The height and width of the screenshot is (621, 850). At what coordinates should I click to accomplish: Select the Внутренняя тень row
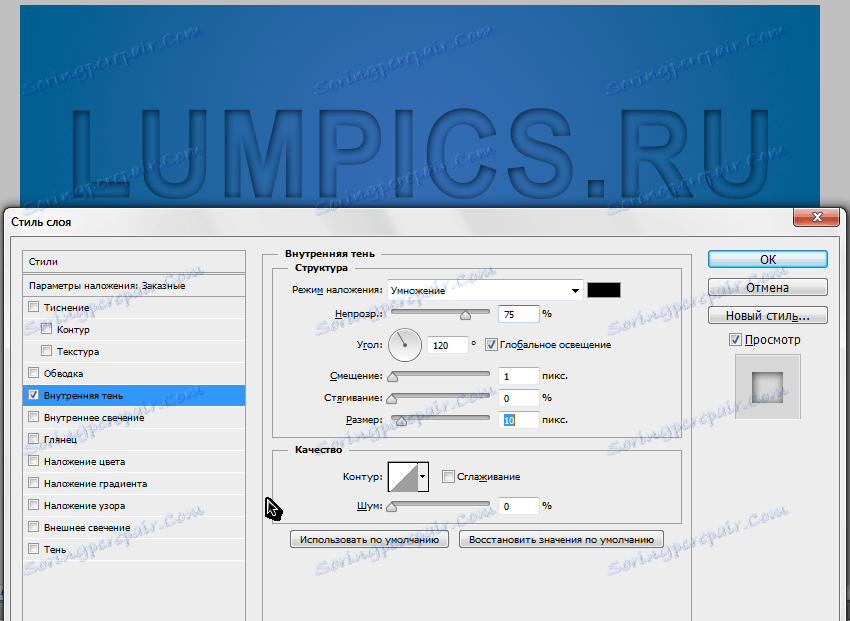pos(134,396)
